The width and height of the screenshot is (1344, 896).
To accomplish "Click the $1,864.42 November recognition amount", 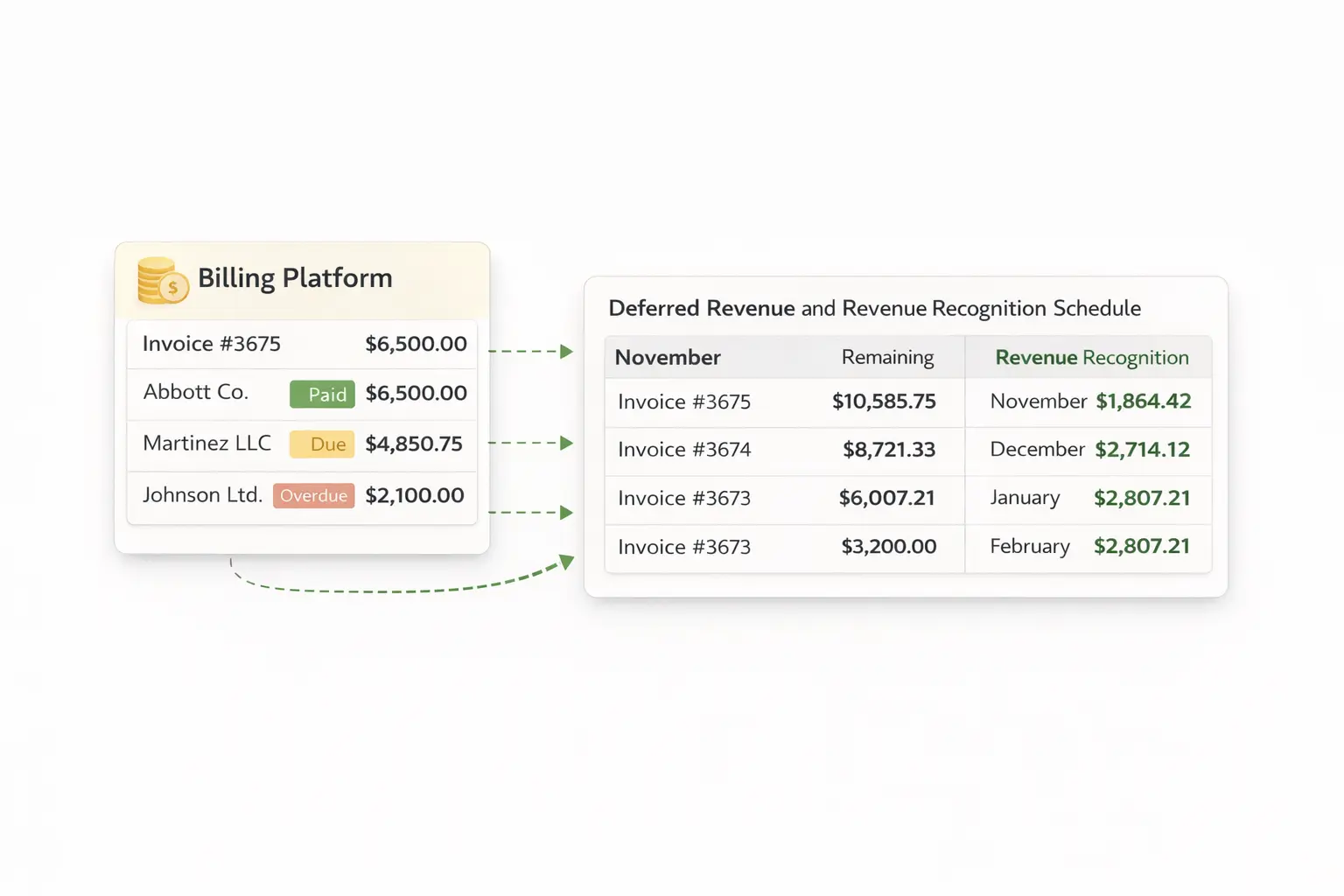I will [1144, 402].
